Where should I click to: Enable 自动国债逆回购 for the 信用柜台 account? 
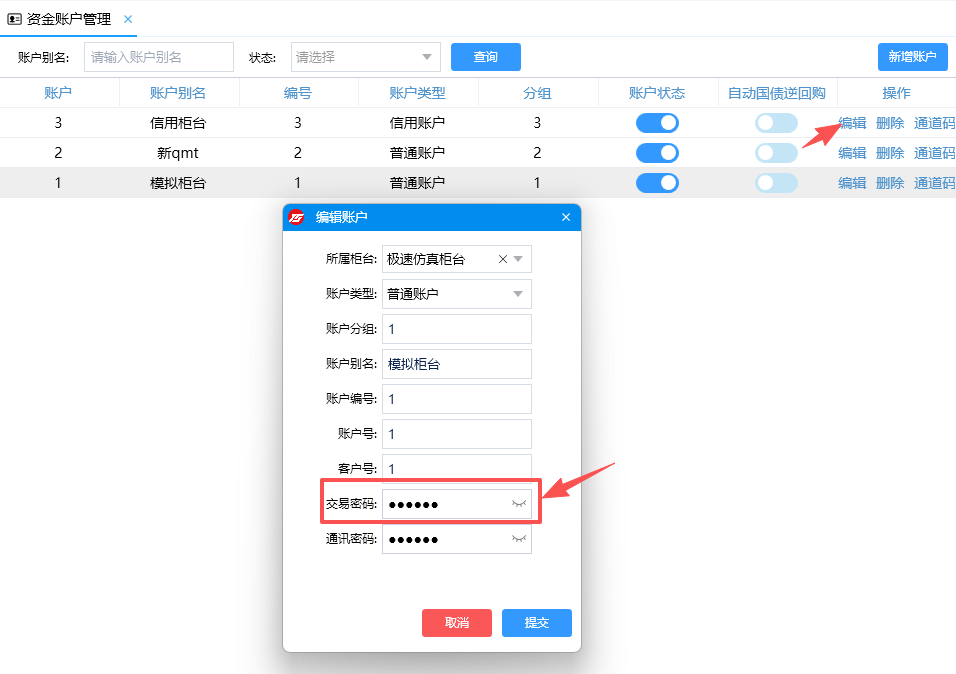(775, 122)
